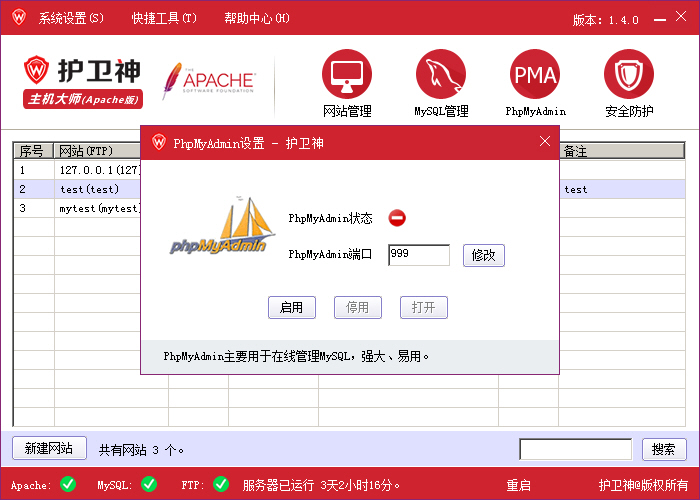Image resolution: width=700 pixels, height=500 pixels.
Task: Open the 帮助中心(H) menu
Action: tap(257, 18)
